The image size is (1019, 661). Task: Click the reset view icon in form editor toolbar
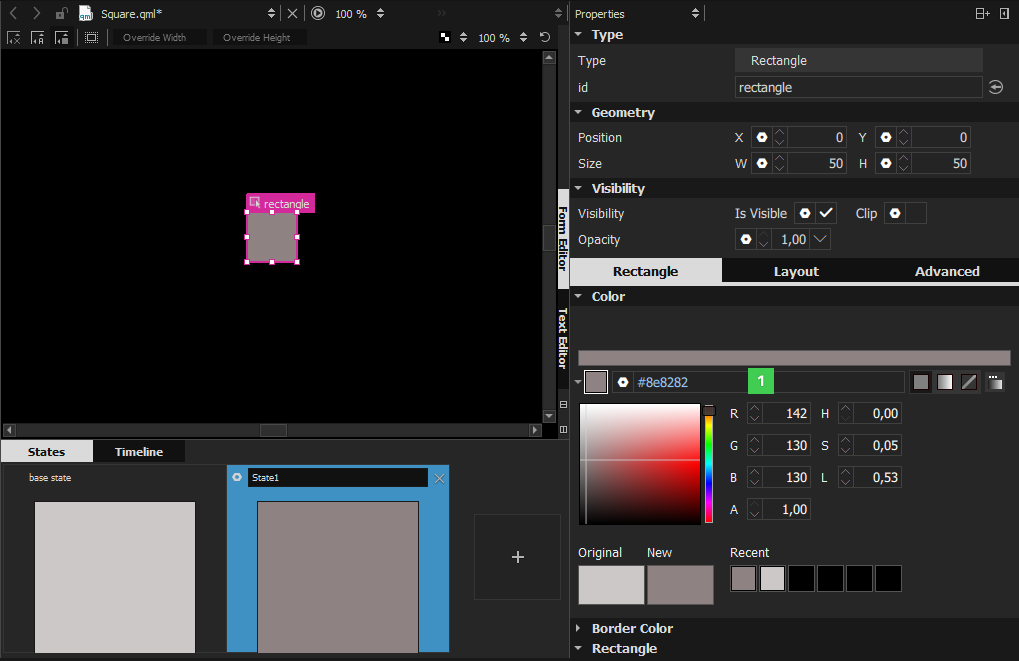(545, 37)
